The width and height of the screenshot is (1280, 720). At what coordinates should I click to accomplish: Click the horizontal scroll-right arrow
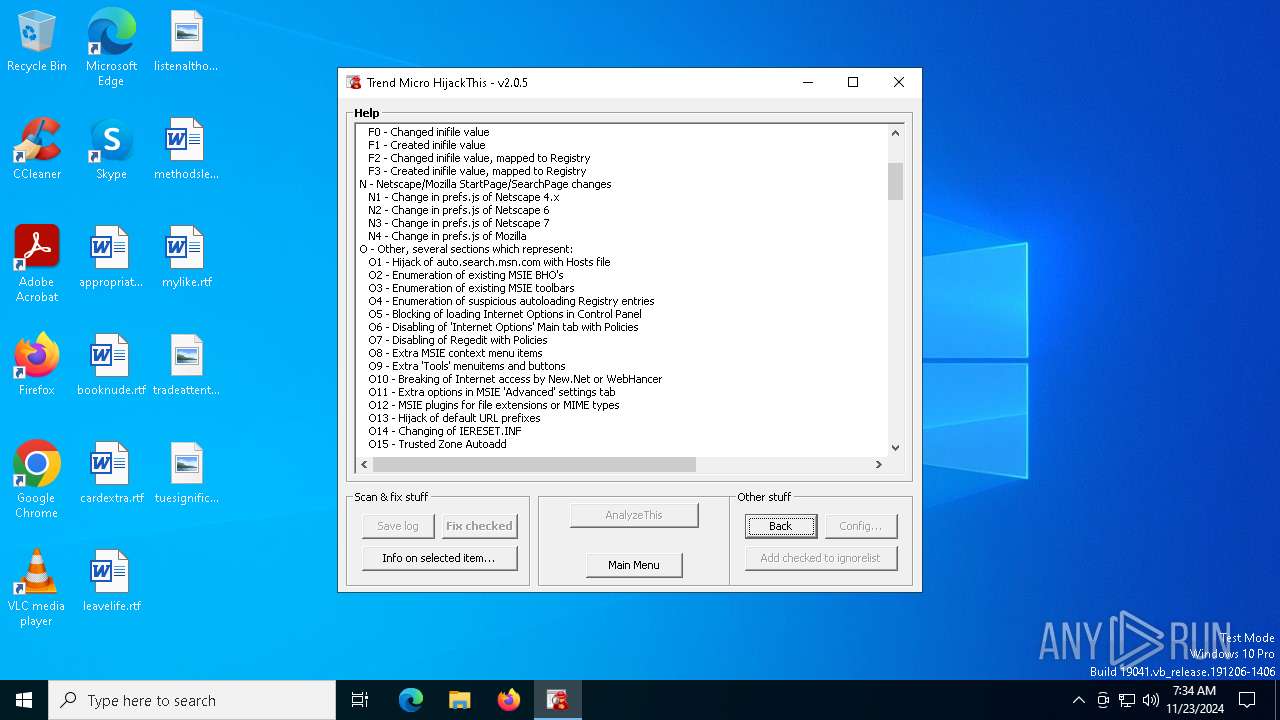(879, 464)
